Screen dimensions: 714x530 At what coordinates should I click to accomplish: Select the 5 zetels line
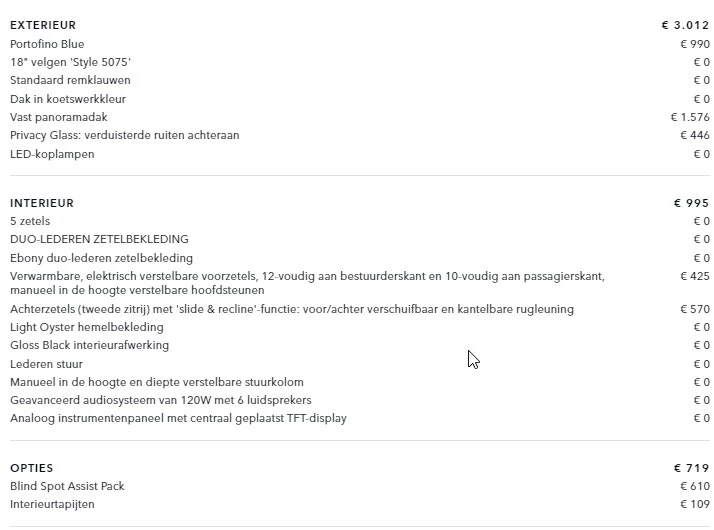tap(30, 221)
